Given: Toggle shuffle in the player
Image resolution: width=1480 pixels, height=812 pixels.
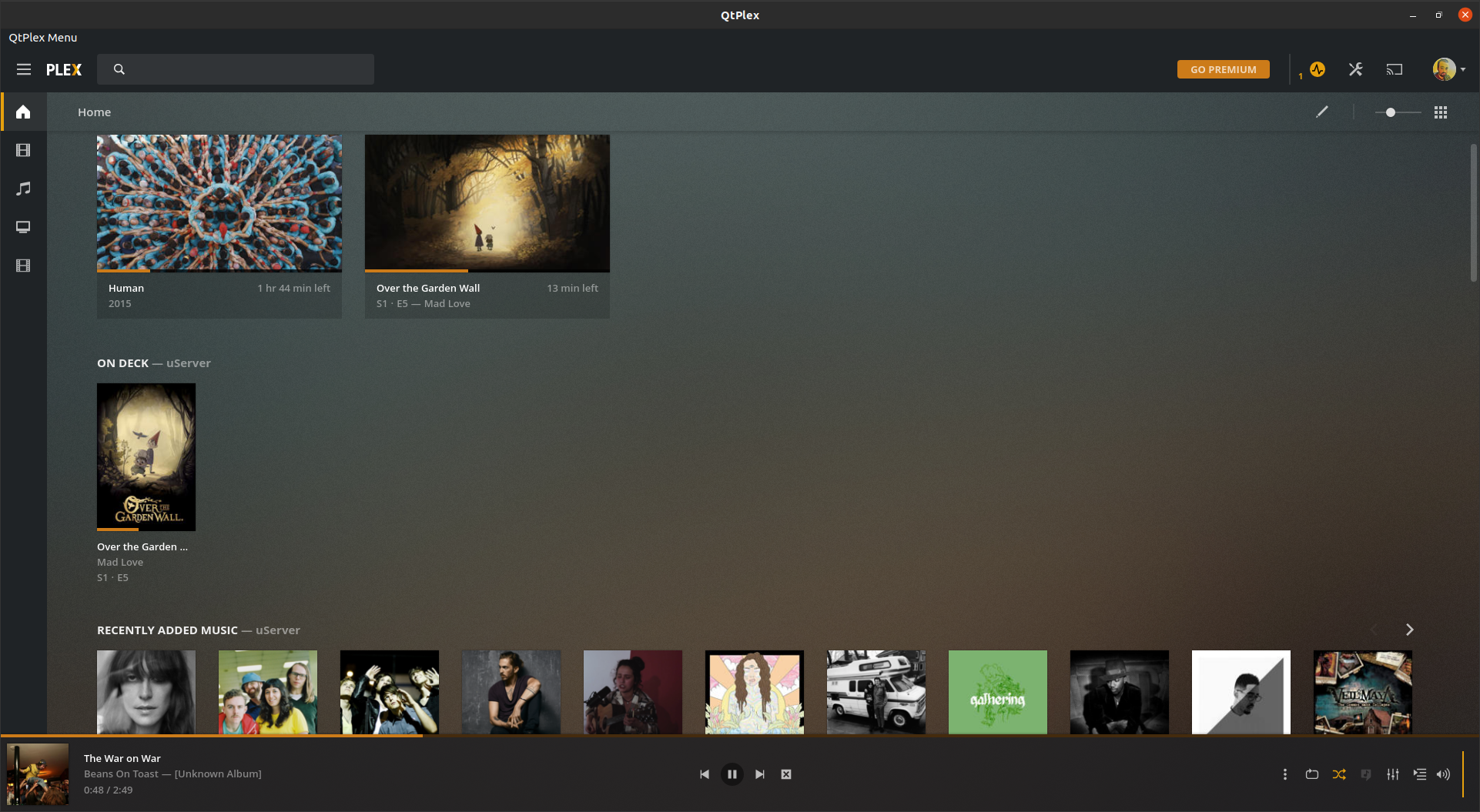Looking at the screenshot, I should point(1339,774).
